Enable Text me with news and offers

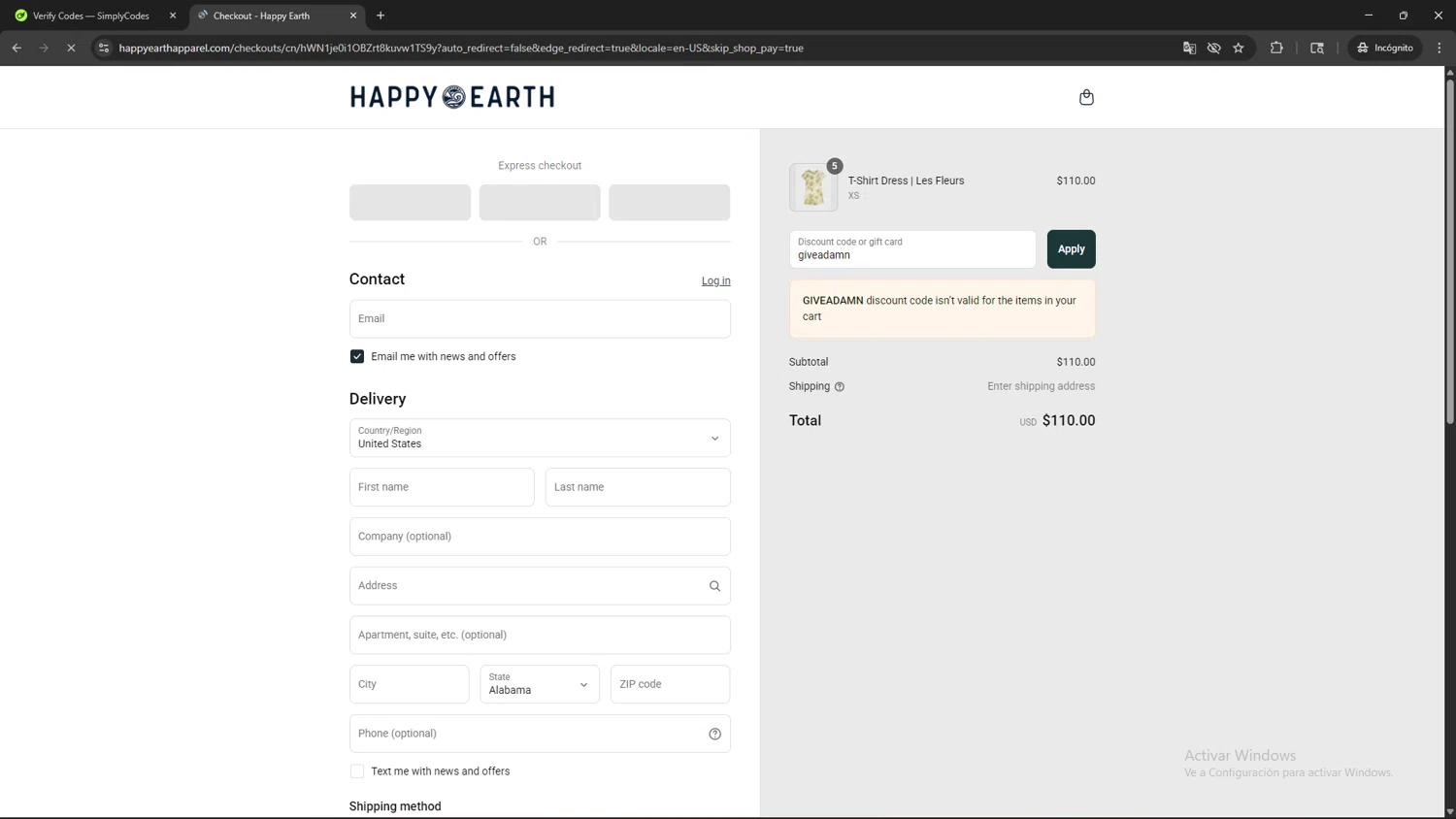pos(357,771)
